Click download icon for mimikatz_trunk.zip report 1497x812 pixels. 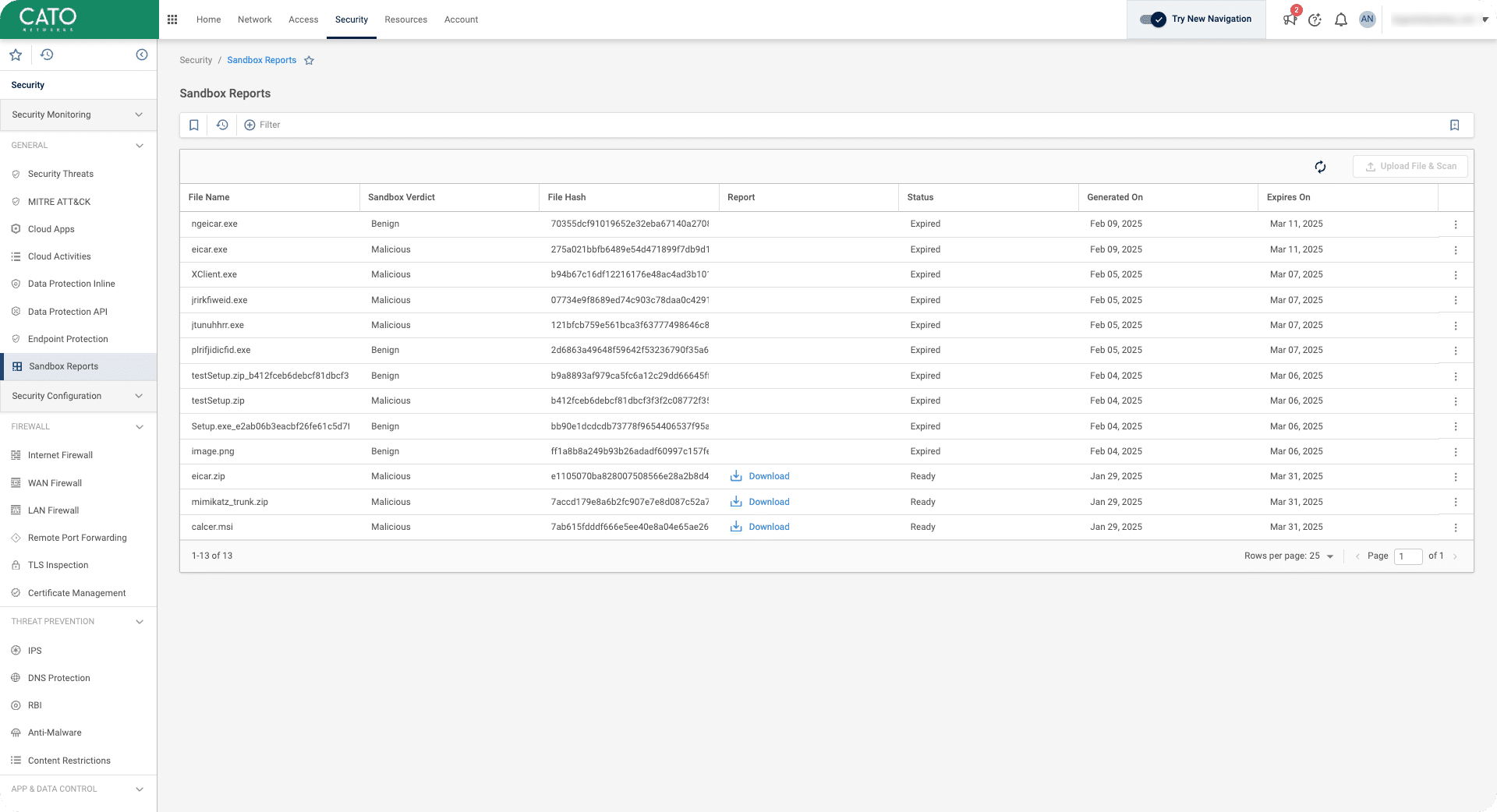(x=736, y=502)
